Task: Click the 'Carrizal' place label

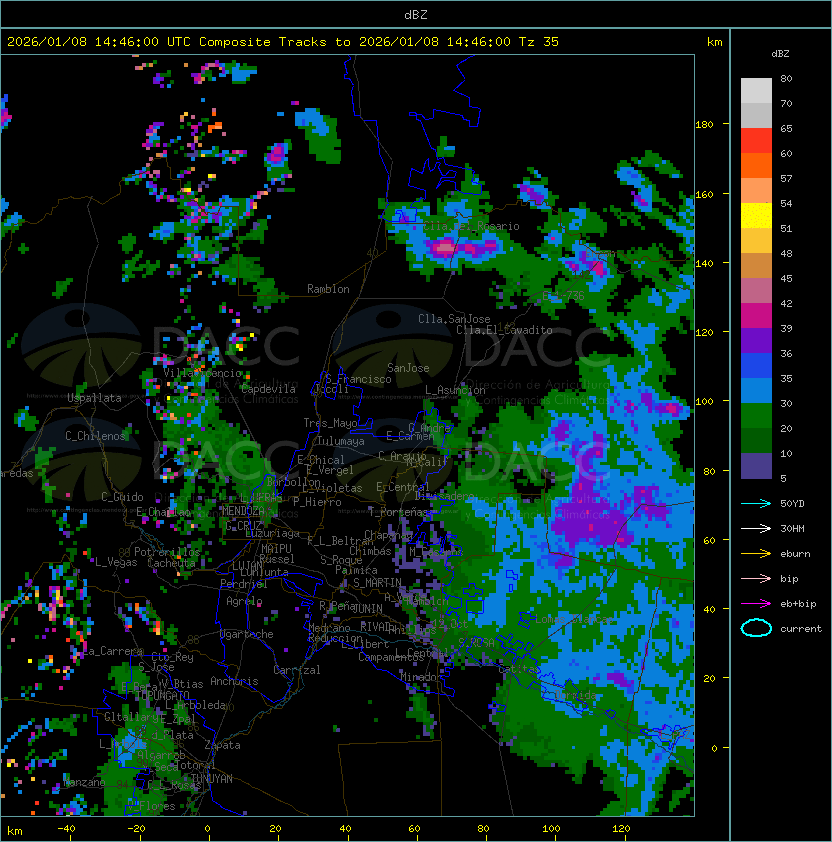Action: [x=296, y=670]
